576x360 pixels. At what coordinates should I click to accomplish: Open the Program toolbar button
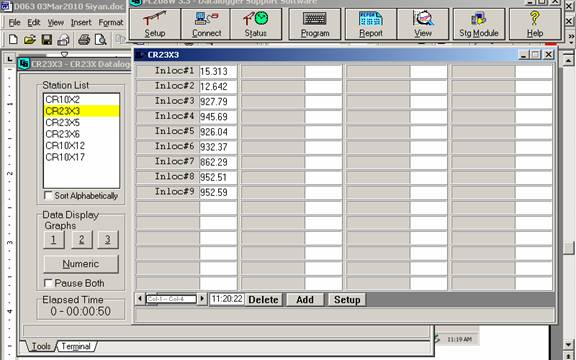coord(315,24)
